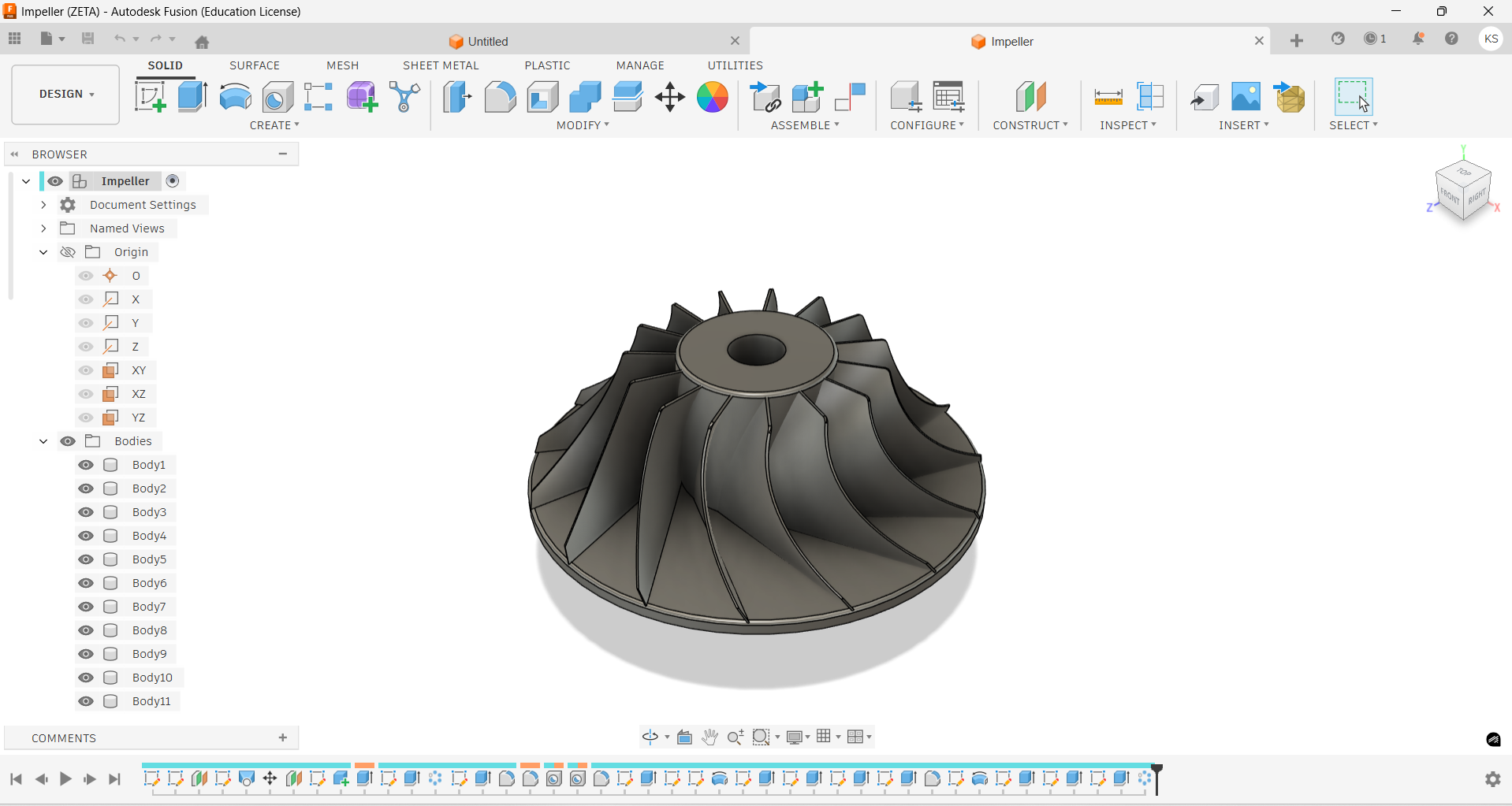The width and height of the screenshot is (1512, 806).
Task: Add a comment with the plus button
Action: click(x=283, y=738)
